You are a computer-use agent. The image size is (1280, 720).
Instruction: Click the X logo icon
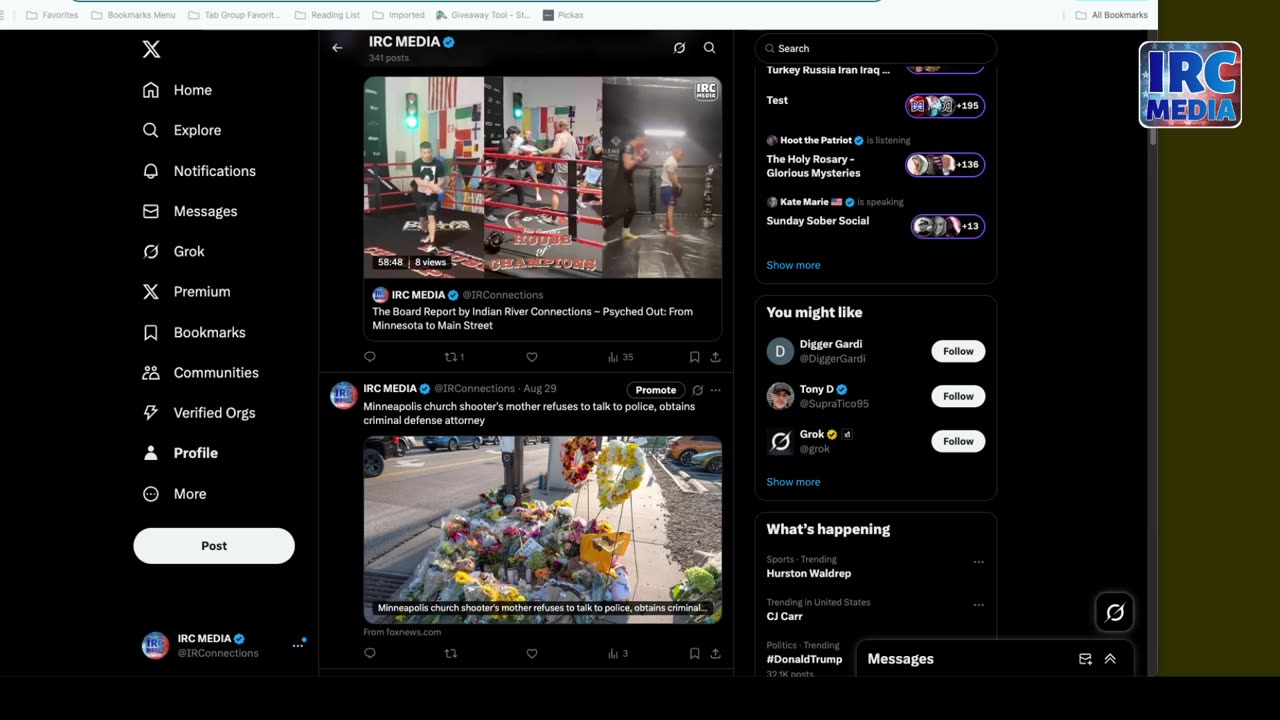151,49
